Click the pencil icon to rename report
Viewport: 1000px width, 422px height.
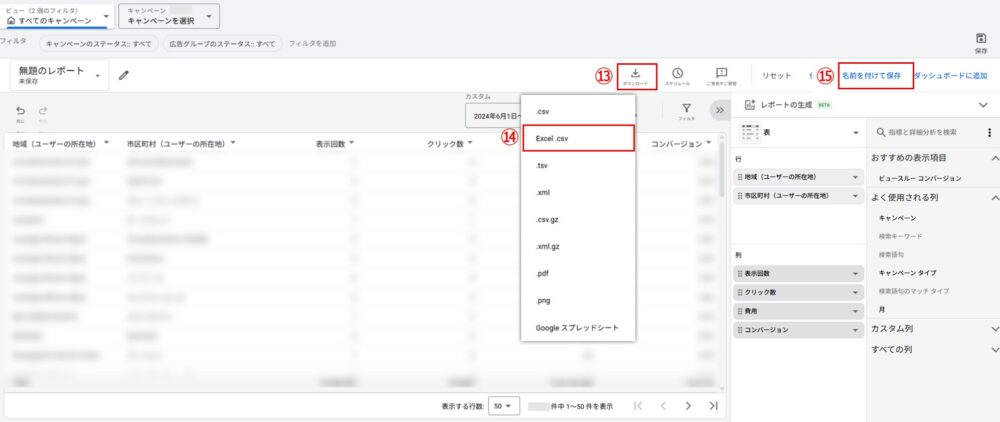point(124,75)
